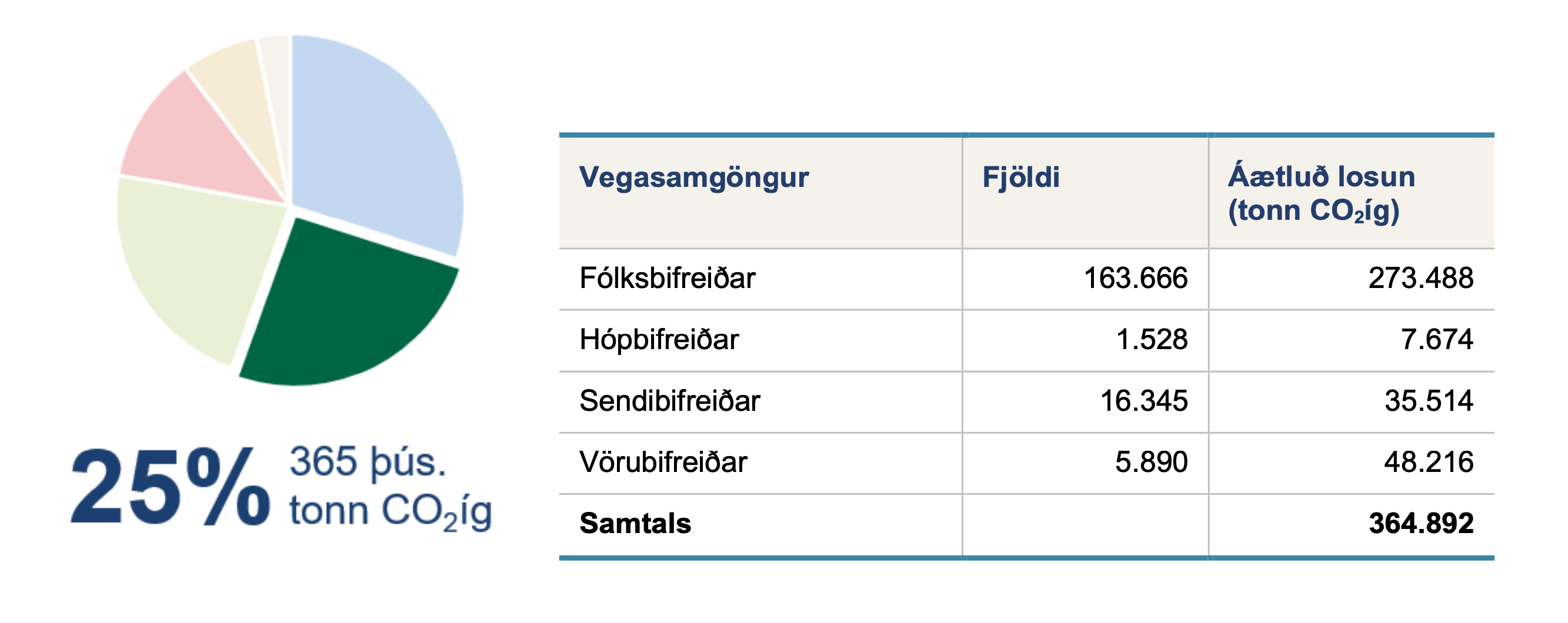Image resolution: width=1568 pixels, height=623 pixels.
Task: Click the Vegasamgöngur column header
Action: (694, 177)
